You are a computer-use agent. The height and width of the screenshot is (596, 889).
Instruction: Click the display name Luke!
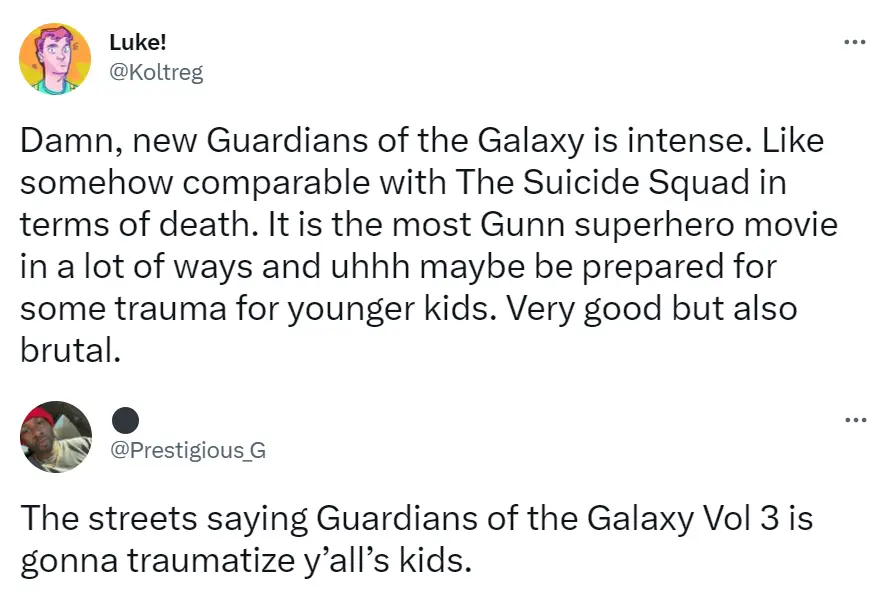click(137, 42)
